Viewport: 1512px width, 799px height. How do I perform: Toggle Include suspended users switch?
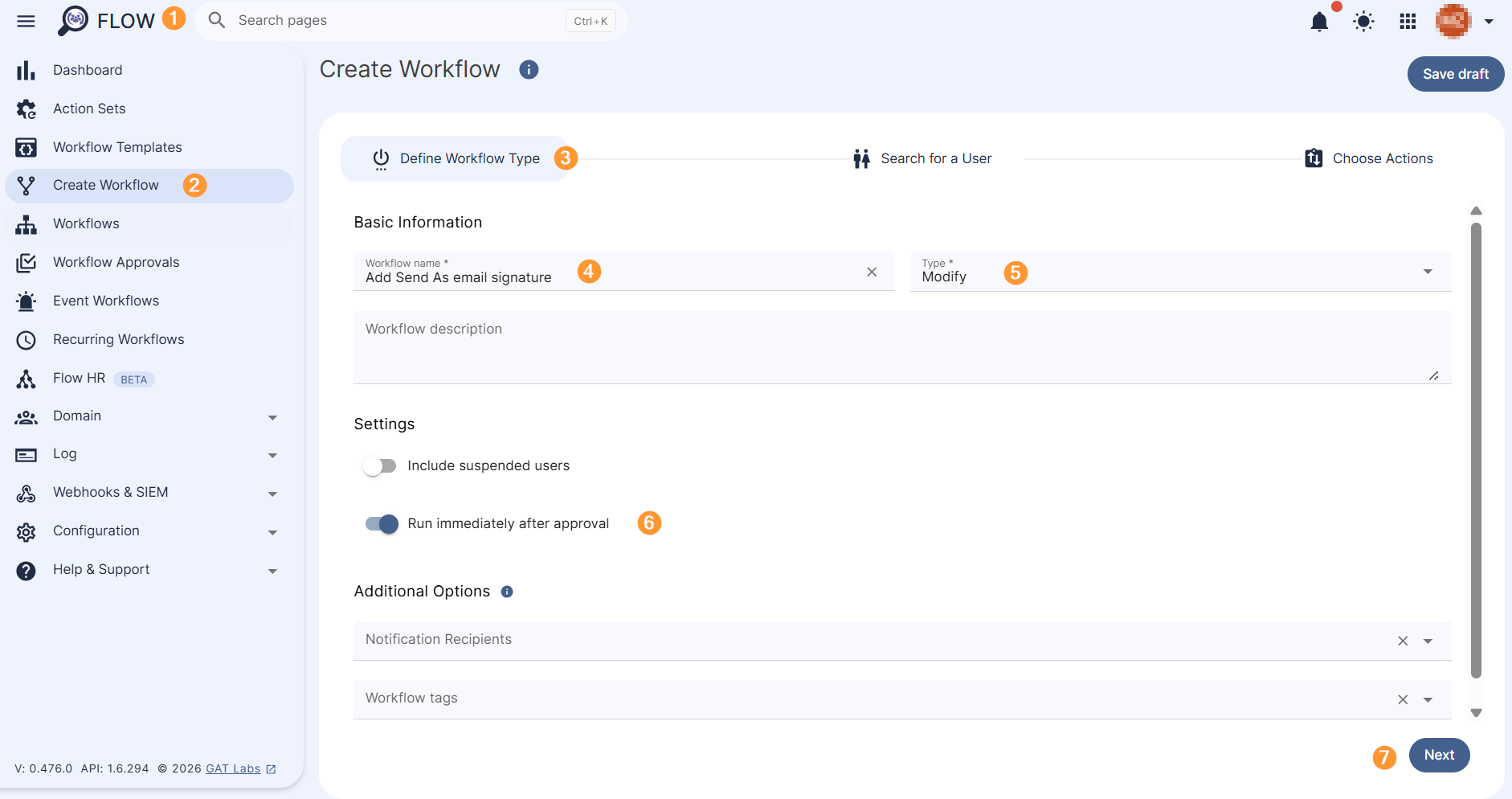click(379, 466)
